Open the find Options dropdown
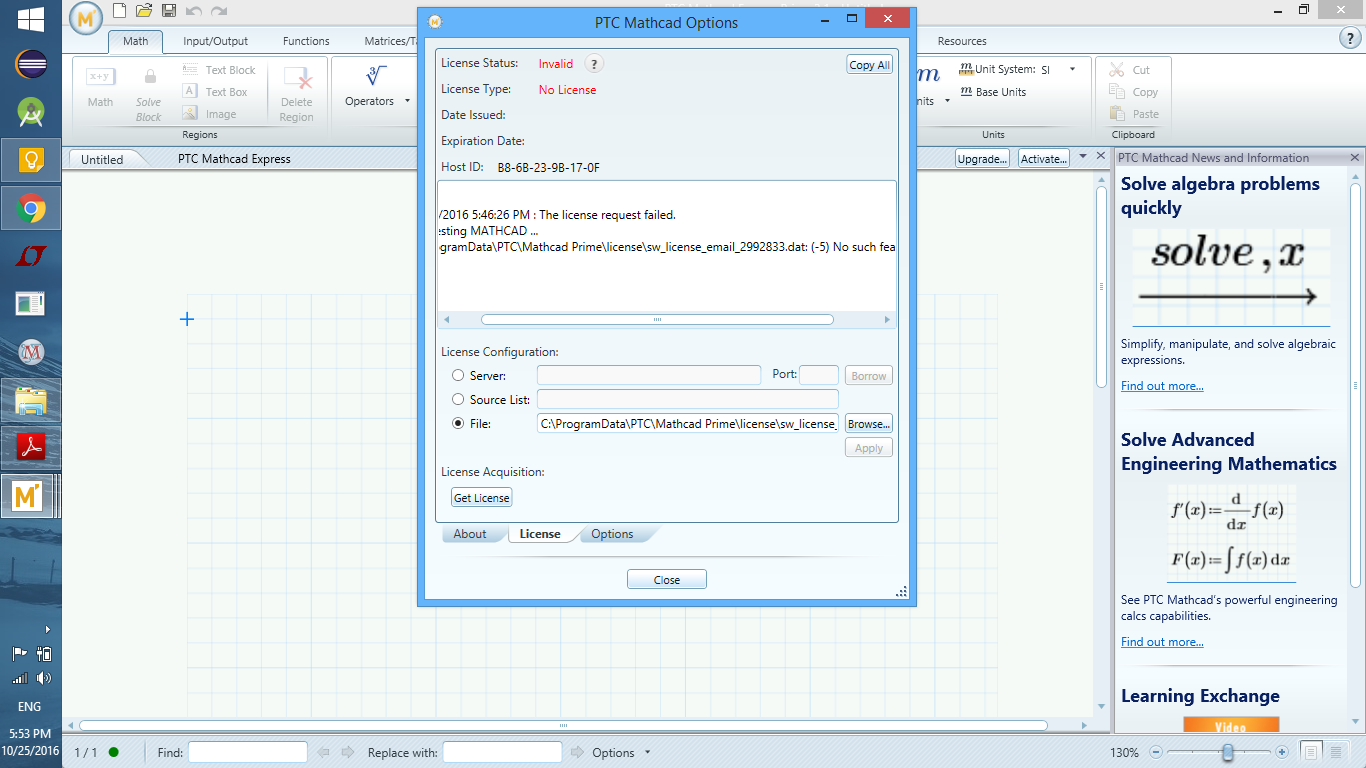The width and height of the screenshot is (1366, 768). point(648,752)
